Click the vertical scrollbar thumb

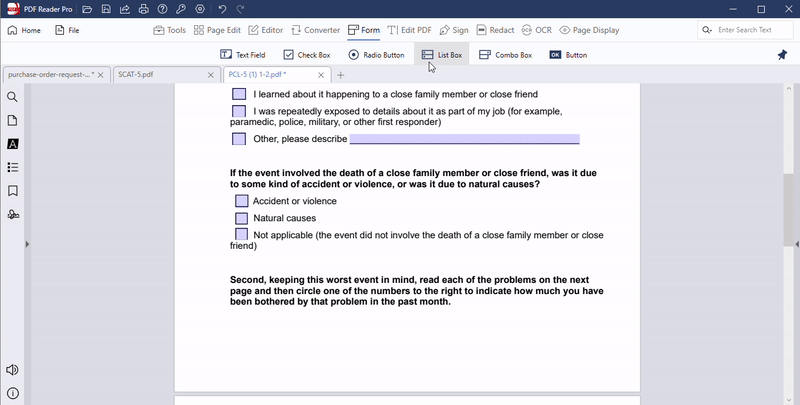tap(788, 210)
